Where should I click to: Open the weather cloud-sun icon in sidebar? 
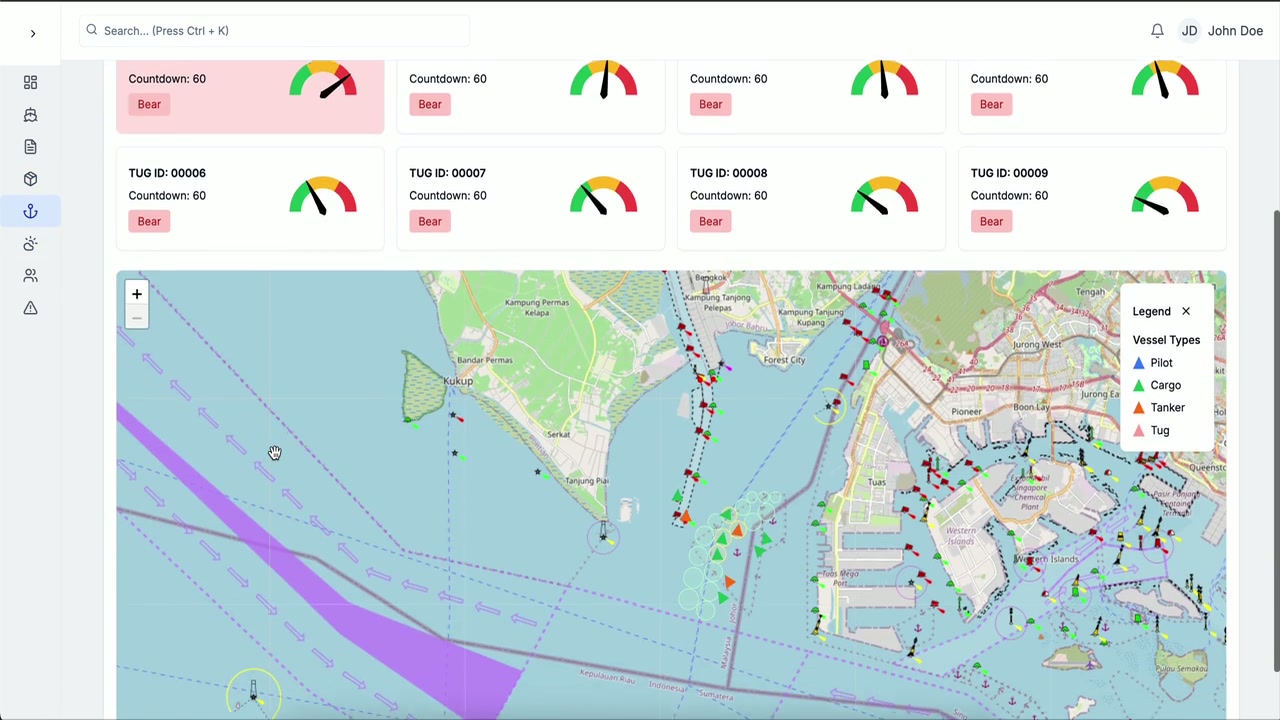click(30, 243)
